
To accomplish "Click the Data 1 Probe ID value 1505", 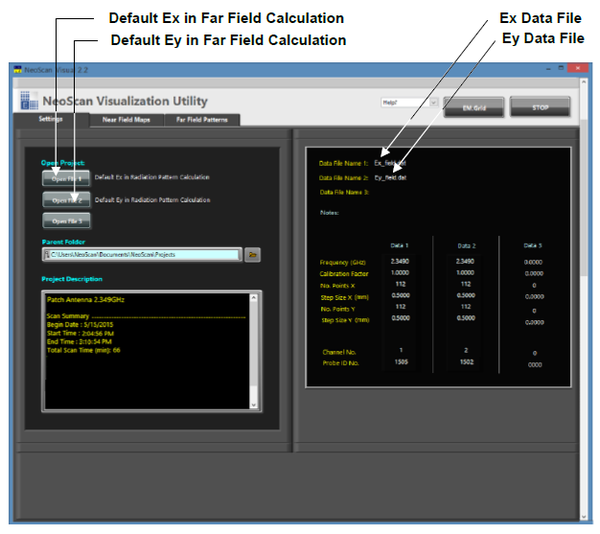I will point(401,362).
